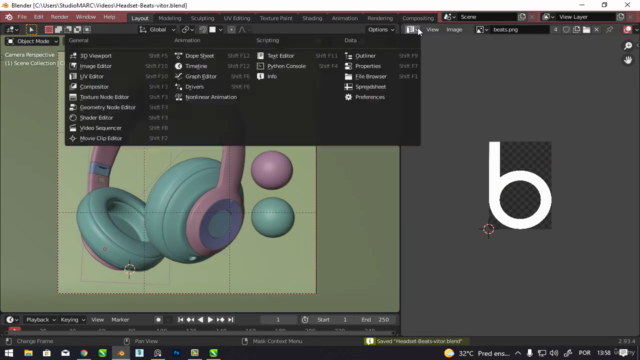This screenshot has width=640, height=360.
Task: Open Chrome from Windows taskbar
Action: click(x=84, y=353)
